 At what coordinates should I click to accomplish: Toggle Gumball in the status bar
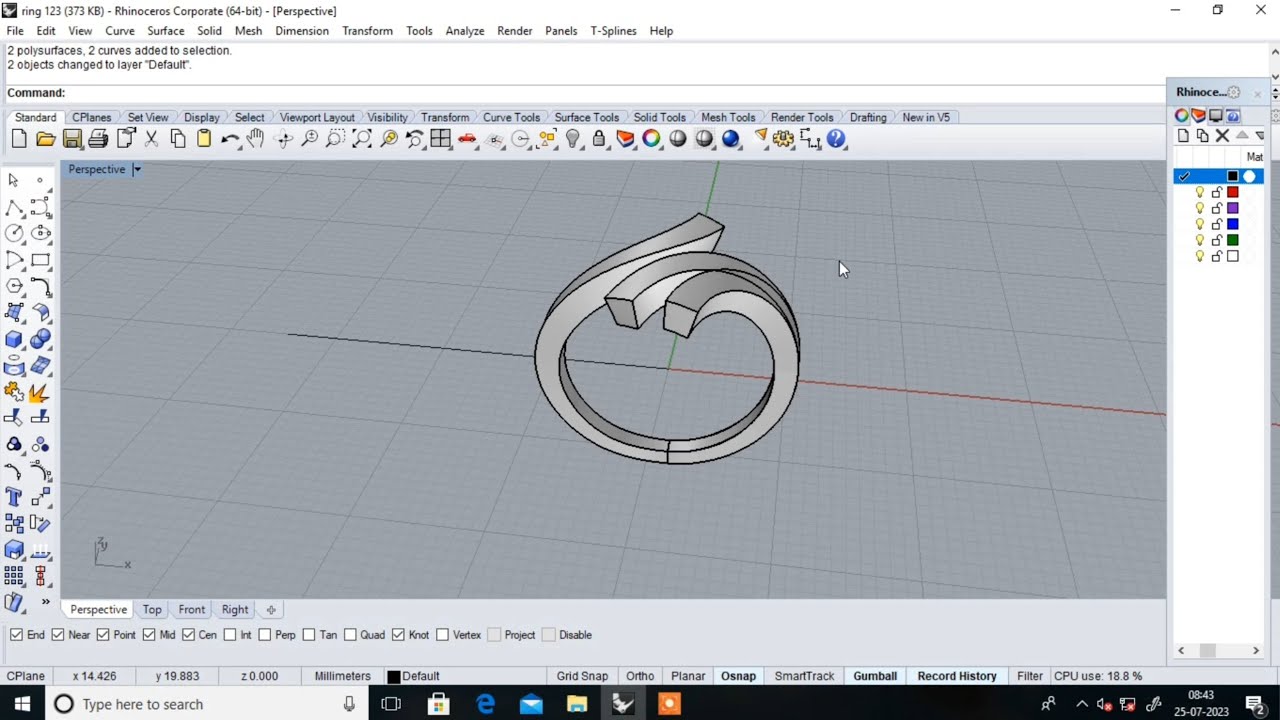[x=875, y=676]
